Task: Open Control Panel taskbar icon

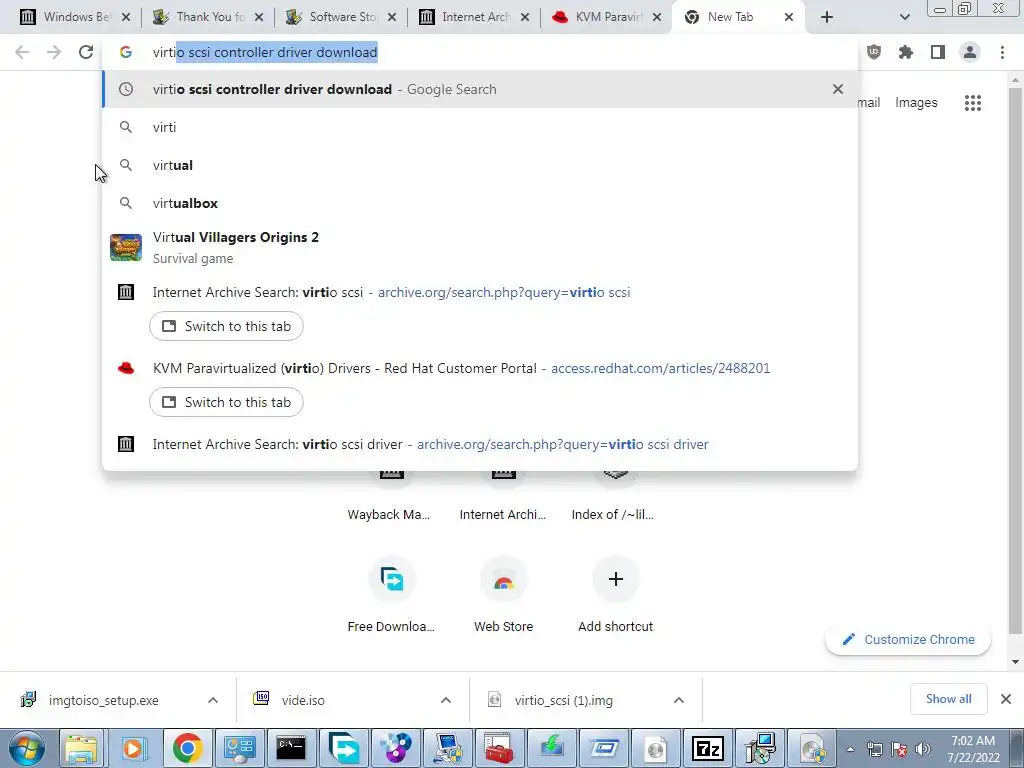Action: coord(239,748)
